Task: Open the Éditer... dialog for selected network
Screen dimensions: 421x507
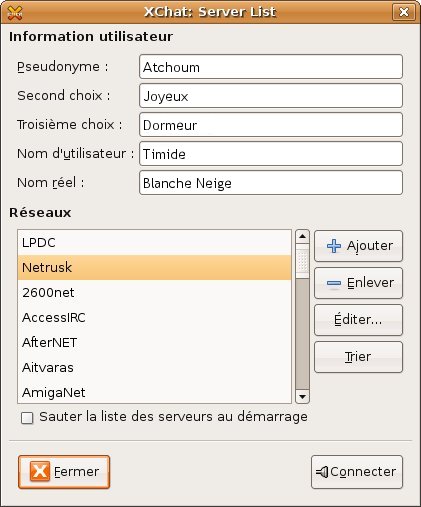Action: click(x=358, y=320)
